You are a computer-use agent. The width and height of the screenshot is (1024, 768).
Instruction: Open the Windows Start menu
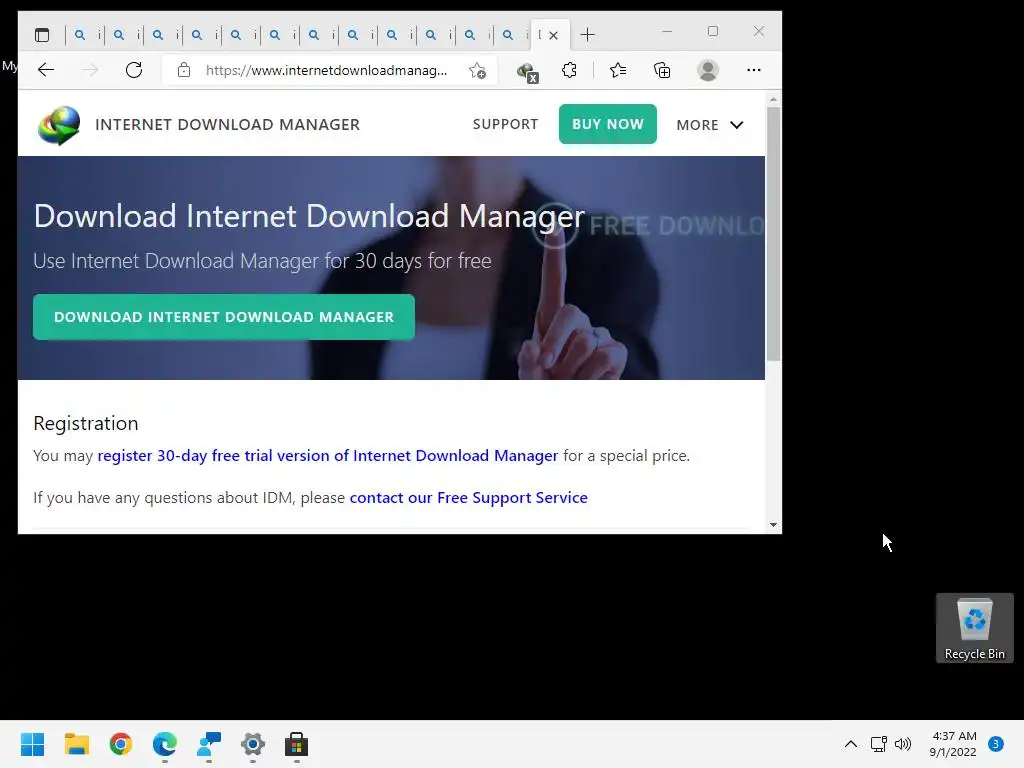coord(33,744)
